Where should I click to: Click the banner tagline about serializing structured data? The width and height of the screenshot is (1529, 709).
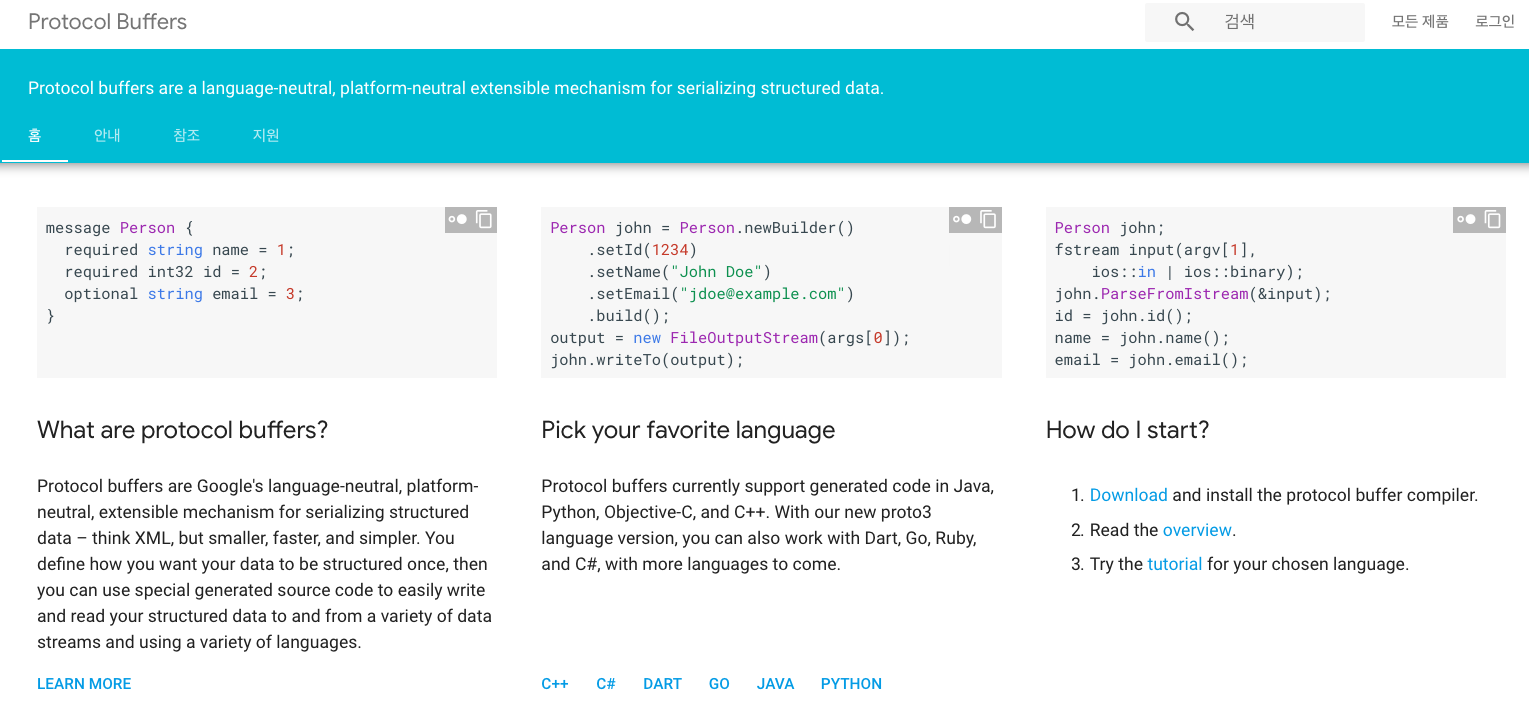point(456,88)
